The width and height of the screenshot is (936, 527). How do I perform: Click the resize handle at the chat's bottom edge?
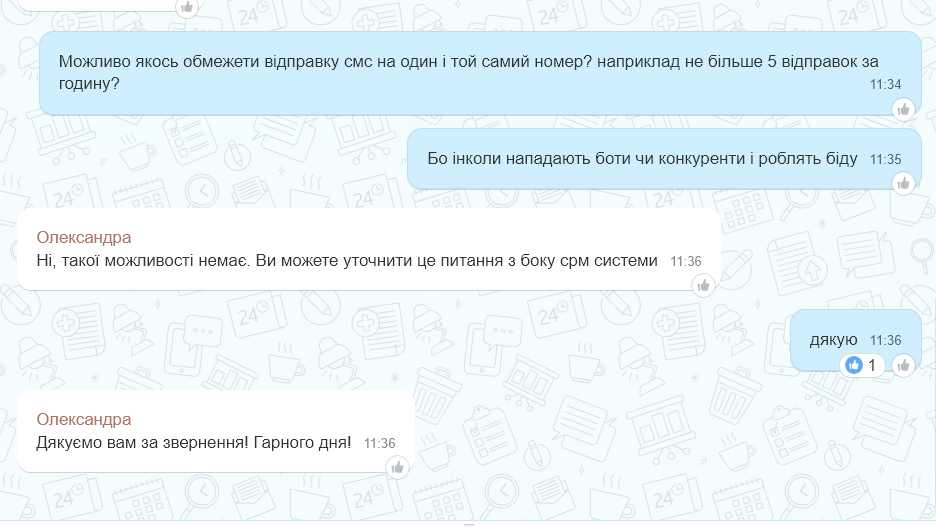[x=469, y=525]
